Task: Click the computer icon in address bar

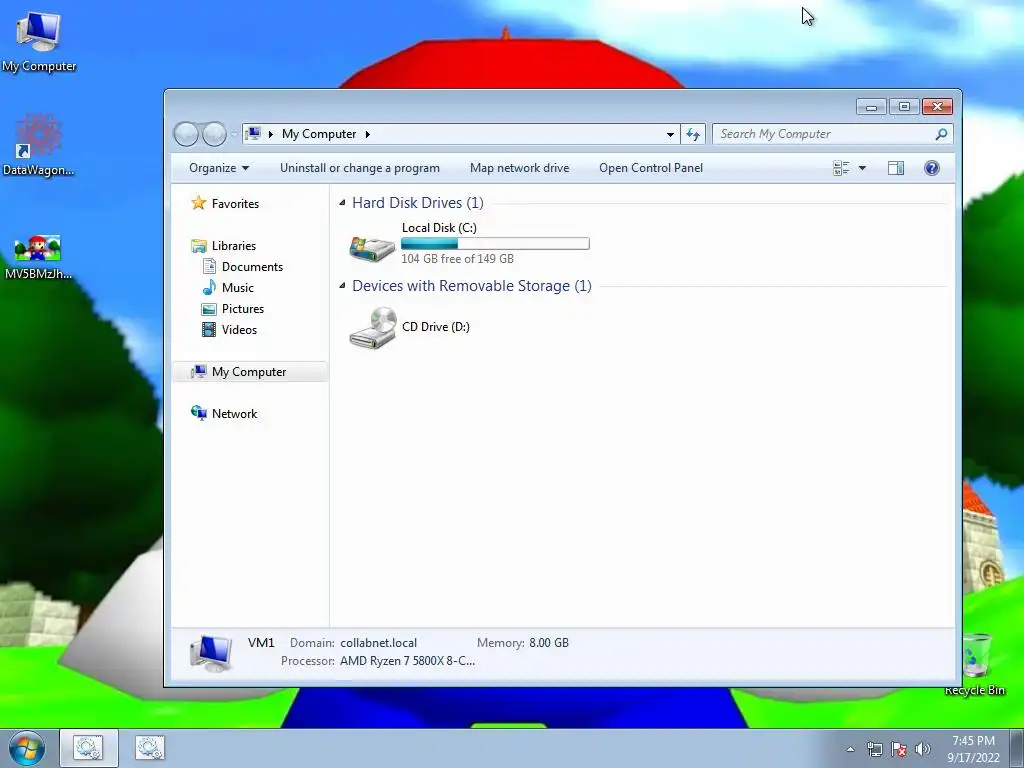Action: (253, 134)
